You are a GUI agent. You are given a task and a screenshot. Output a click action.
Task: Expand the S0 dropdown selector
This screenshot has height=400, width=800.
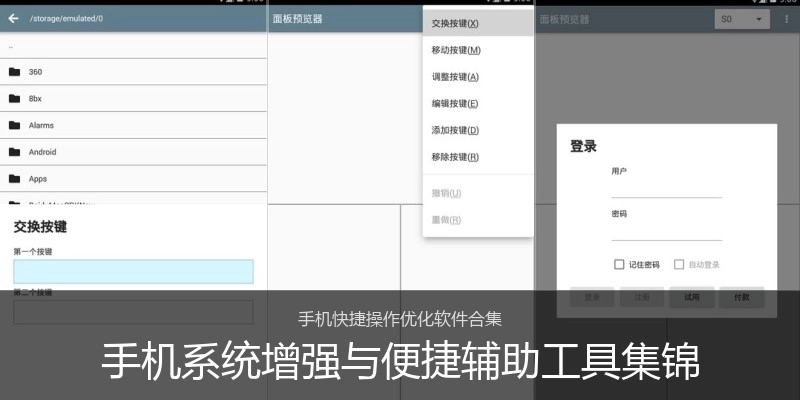741,20
